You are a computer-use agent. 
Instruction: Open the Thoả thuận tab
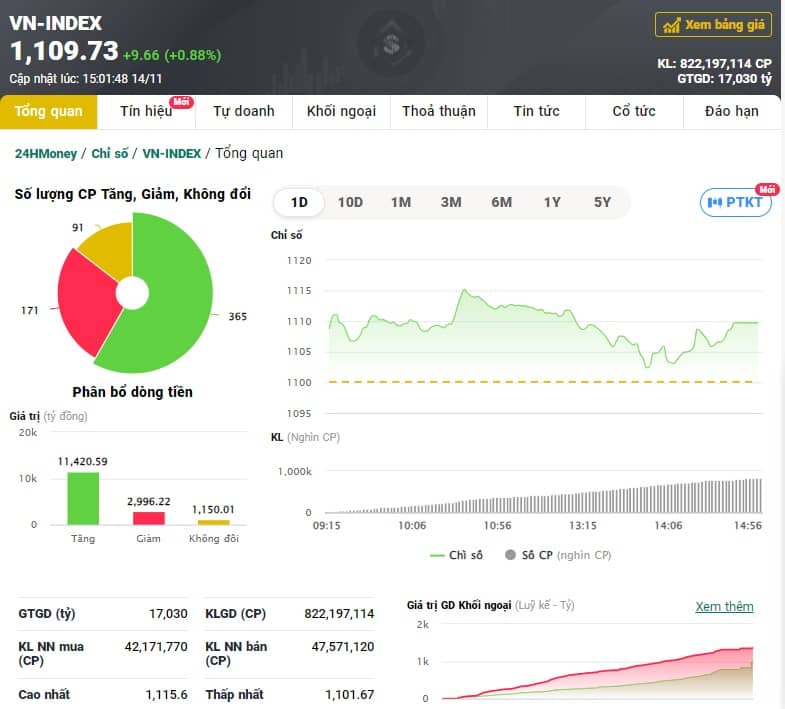coord(439,111)
